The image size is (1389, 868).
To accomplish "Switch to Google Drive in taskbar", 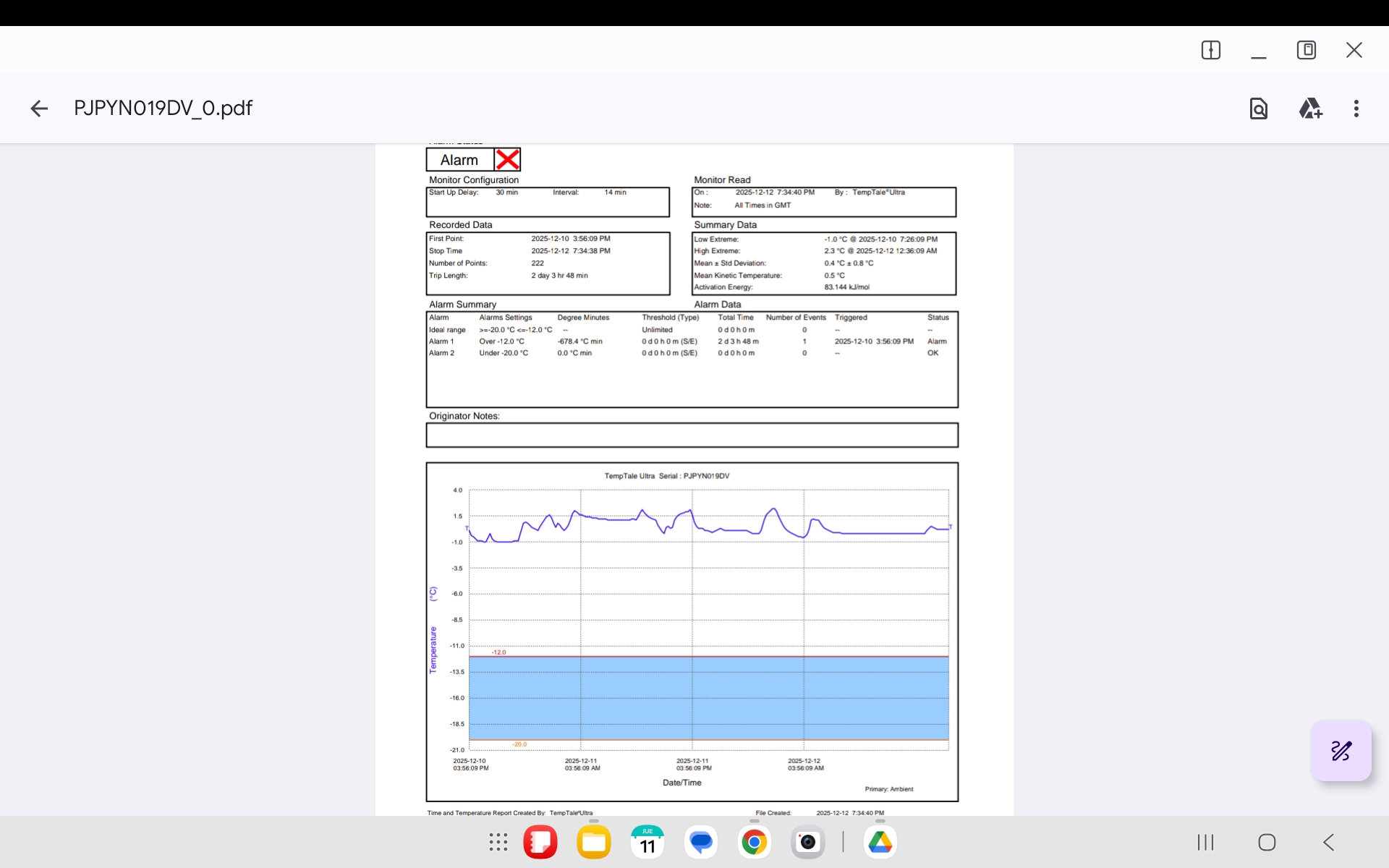I will click(880, 842).
